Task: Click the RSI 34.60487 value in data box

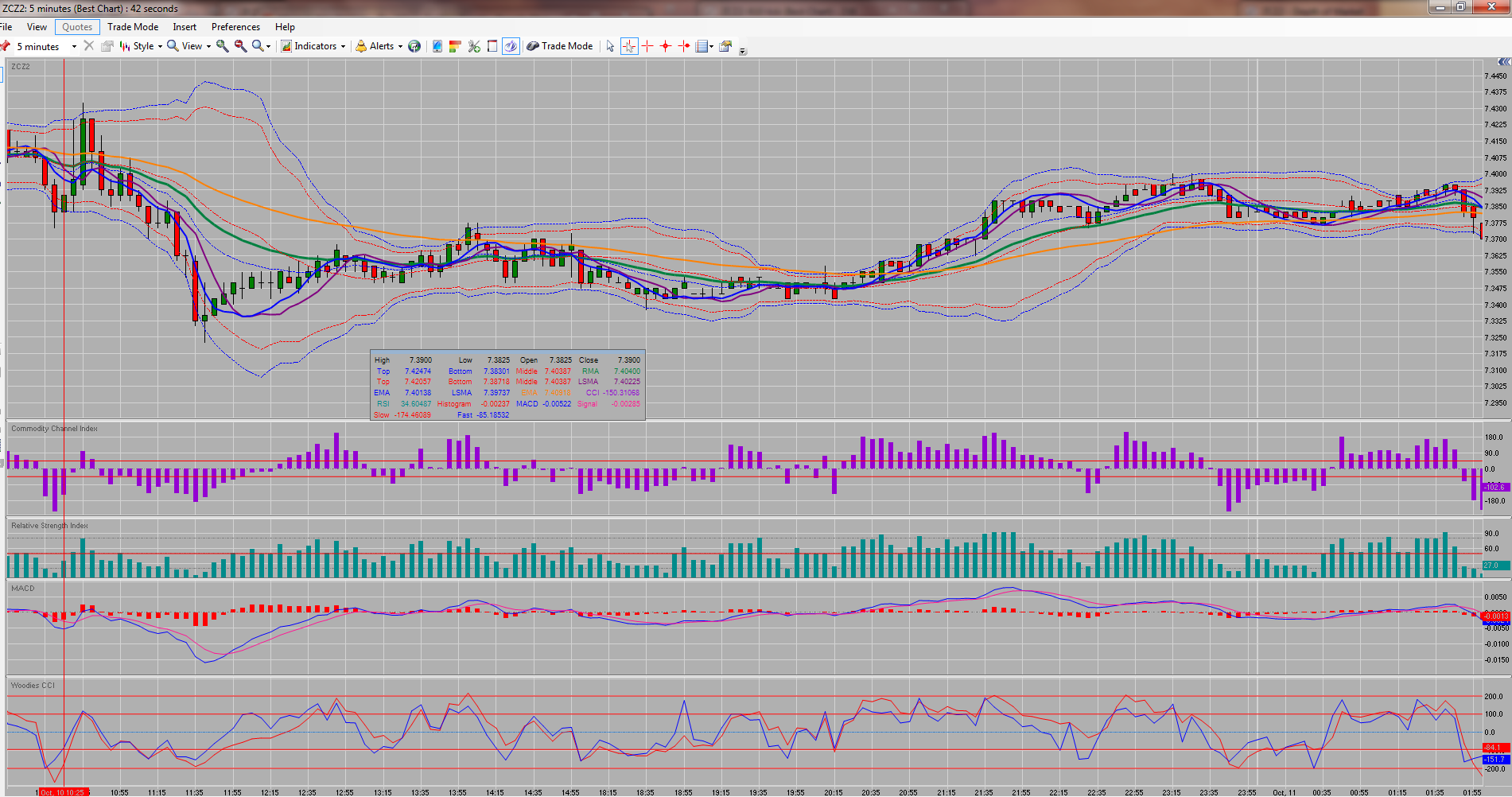Action: 416,404
